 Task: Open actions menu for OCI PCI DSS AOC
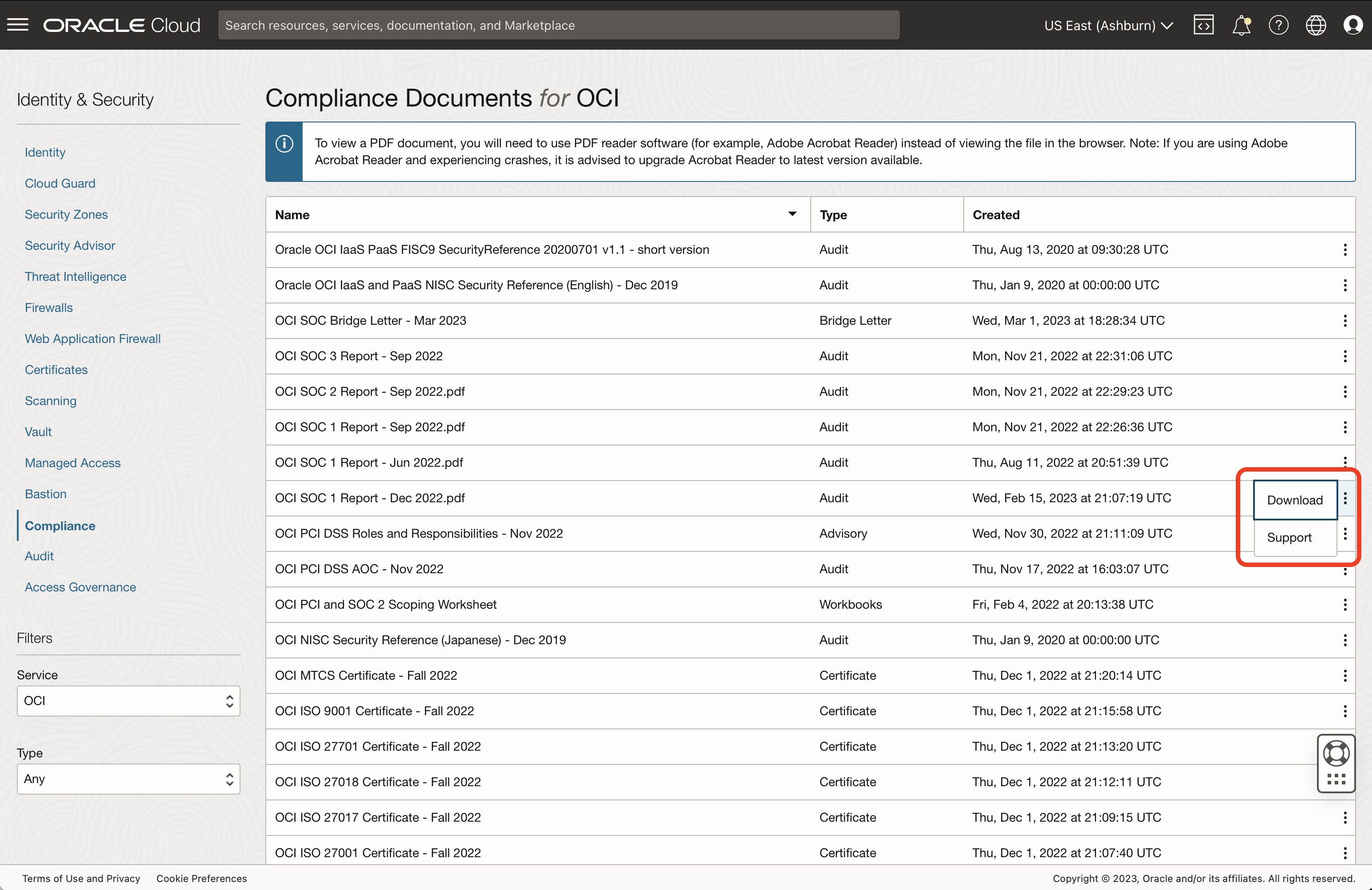(1345, 570)
